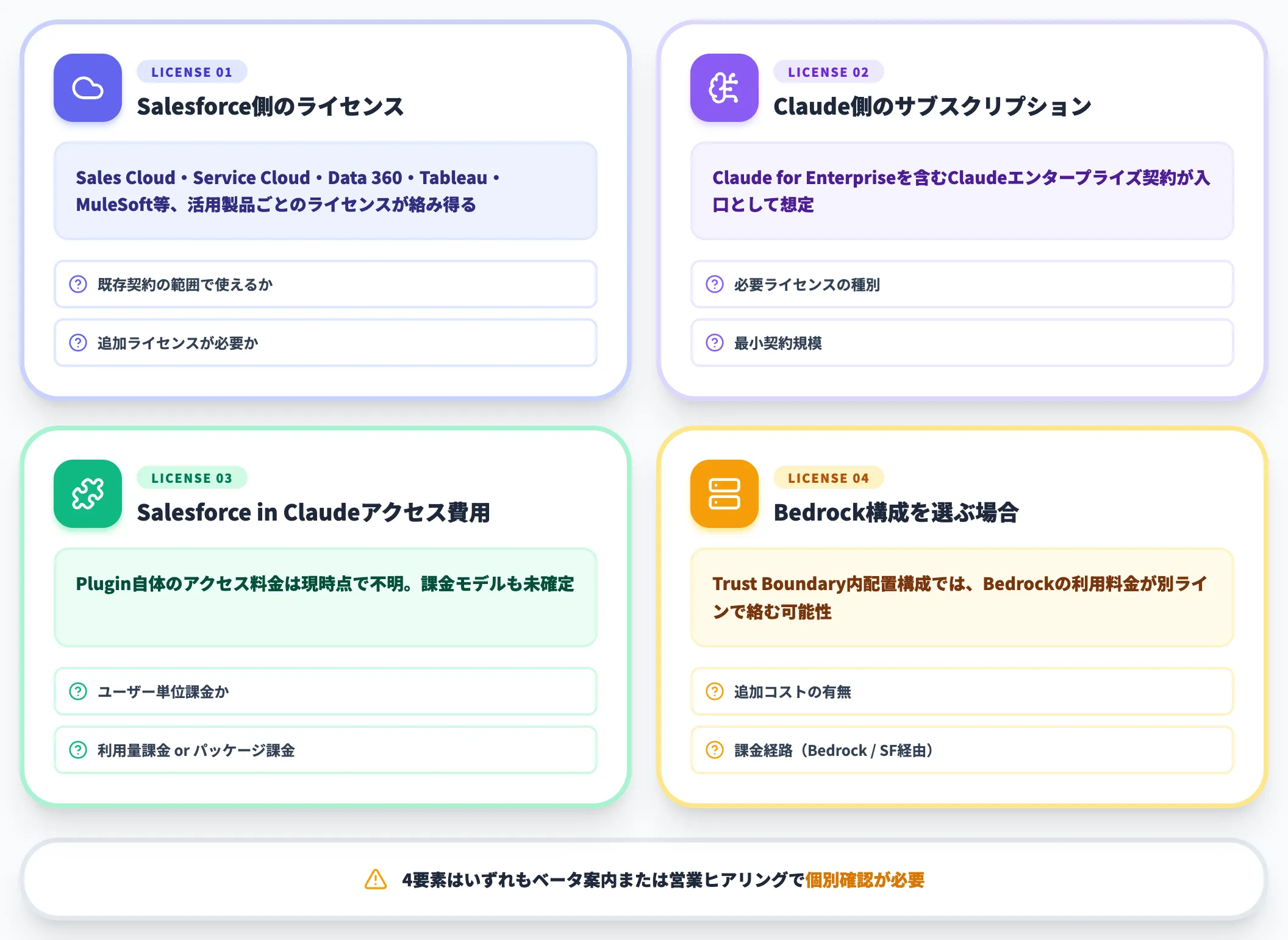
Task: Select the row ユーザー単位課金か
Action: click(326, 691)
